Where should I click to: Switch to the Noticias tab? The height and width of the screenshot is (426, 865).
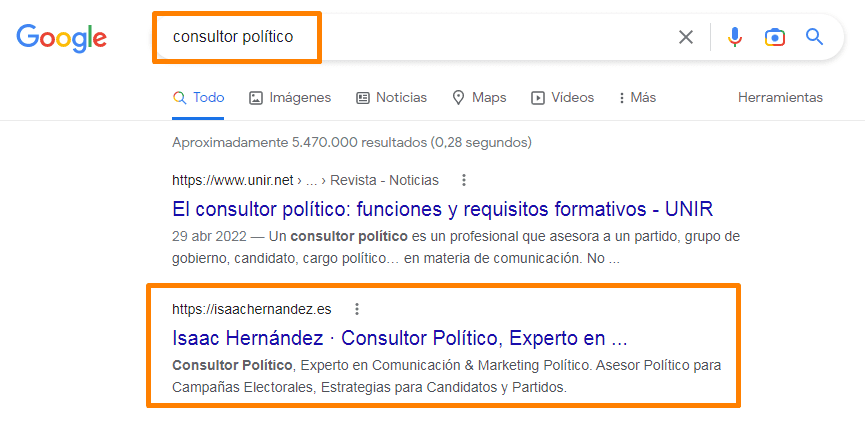pyautogui.click(x=391, y=98)
